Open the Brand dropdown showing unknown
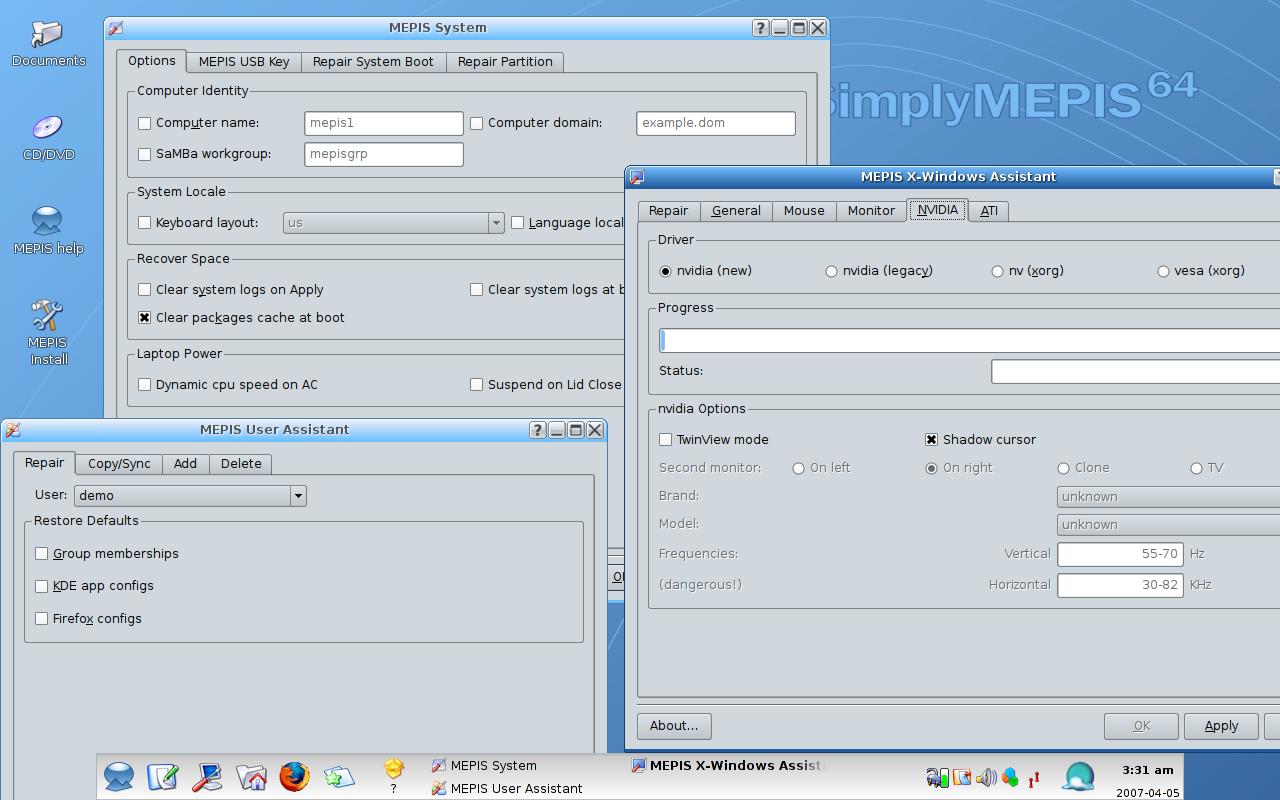 pos(1168,497)
